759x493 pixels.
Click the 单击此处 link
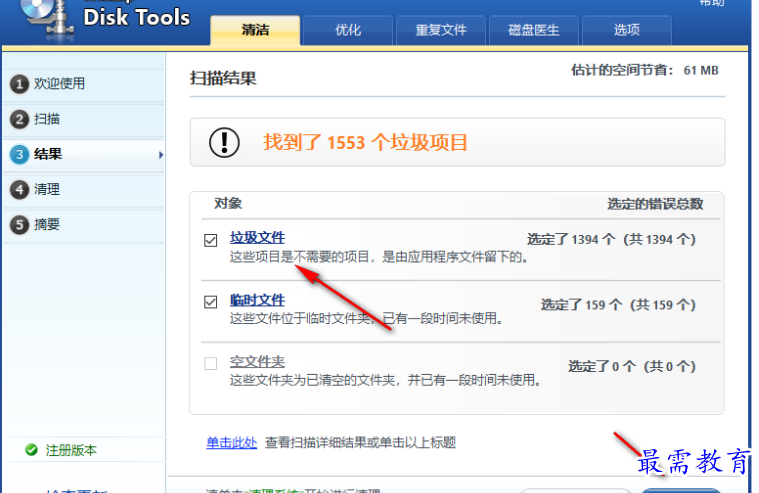pyautogui.click(x=231, y=443)
